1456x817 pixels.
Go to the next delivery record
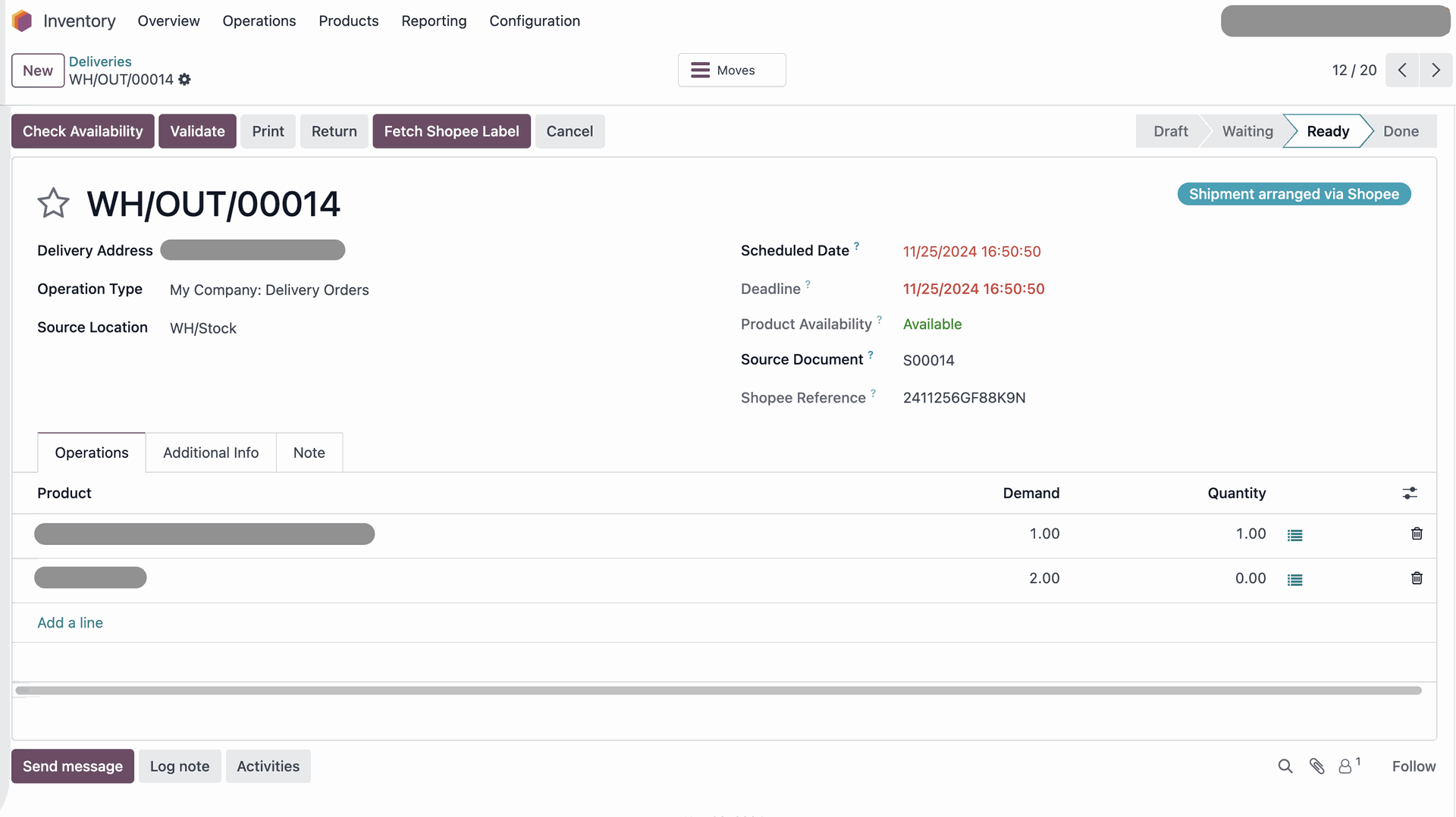coord(1436,70)
